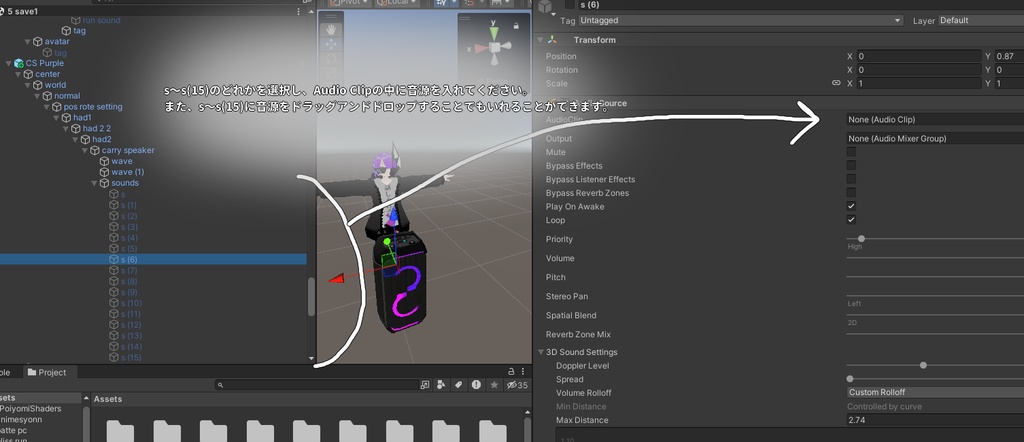Click the GameObject cube icon in Inspector
1024x442 pixels.
tap(545, 6)
